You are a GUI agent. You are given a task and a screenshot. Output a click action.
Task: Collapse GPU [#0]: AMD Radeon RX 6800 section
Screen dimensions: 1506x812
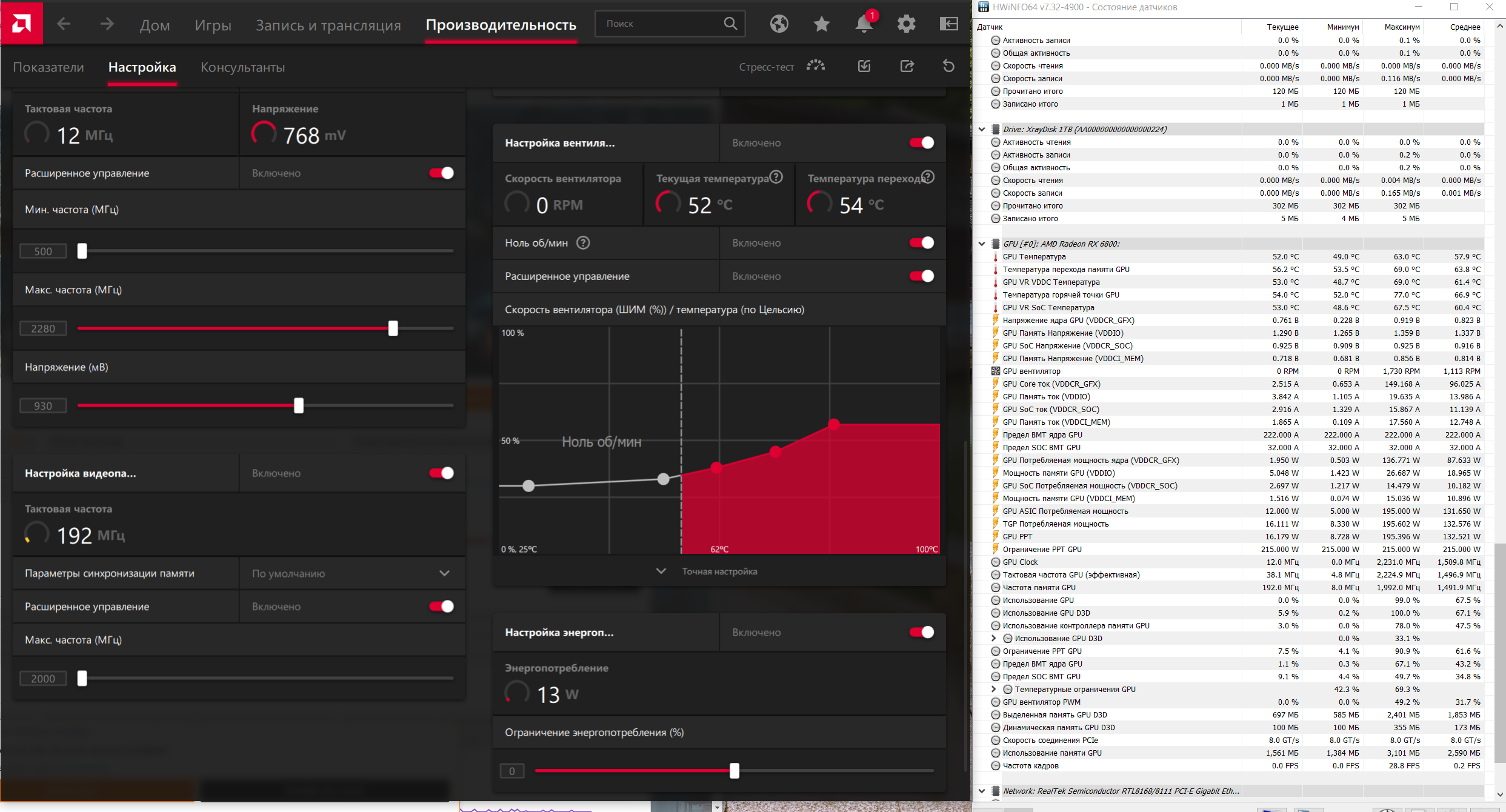pyautogui.click(x=982, y=244)
